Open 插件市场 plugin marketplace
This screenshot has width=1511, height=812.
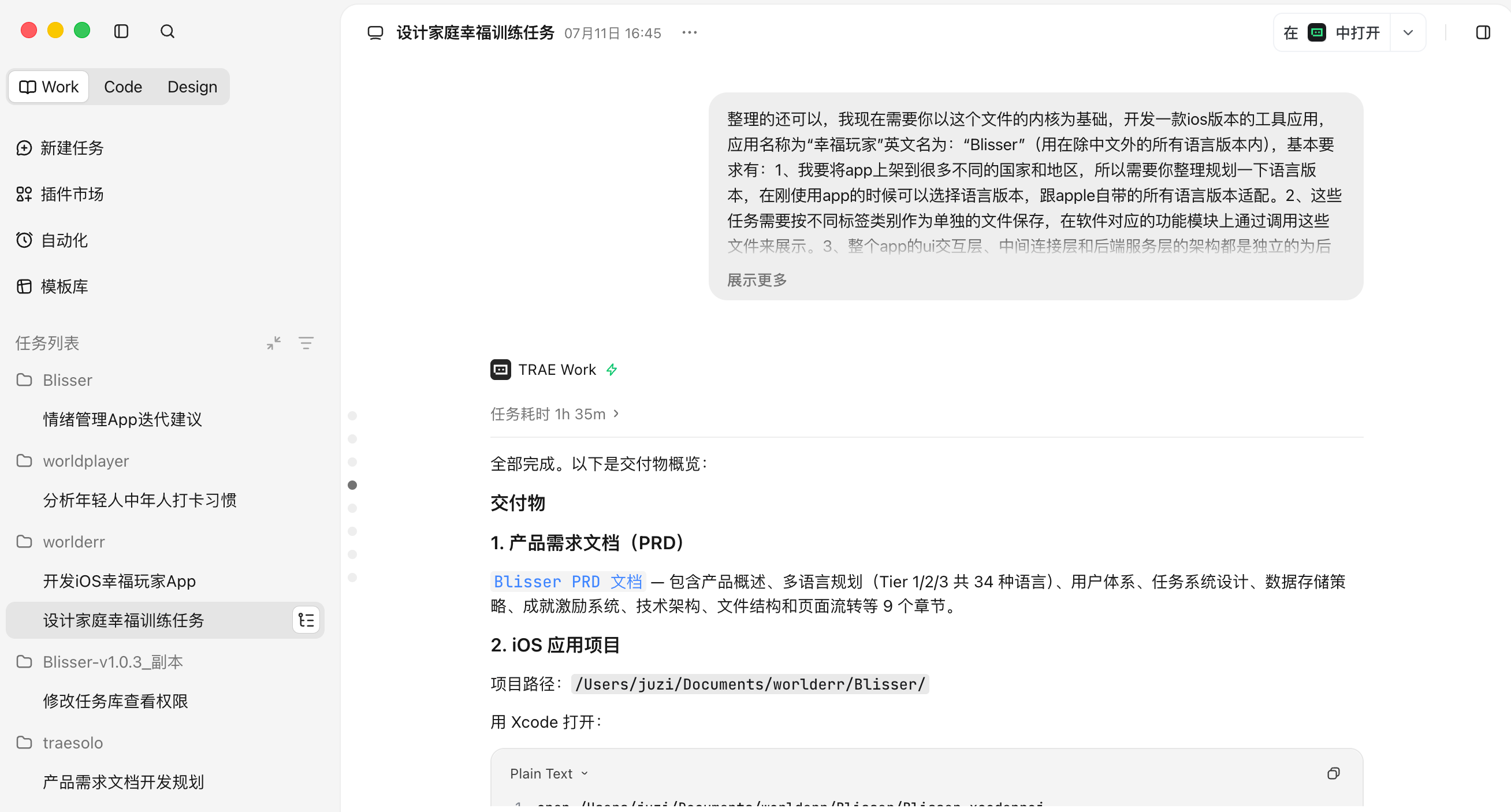(60, 194)
